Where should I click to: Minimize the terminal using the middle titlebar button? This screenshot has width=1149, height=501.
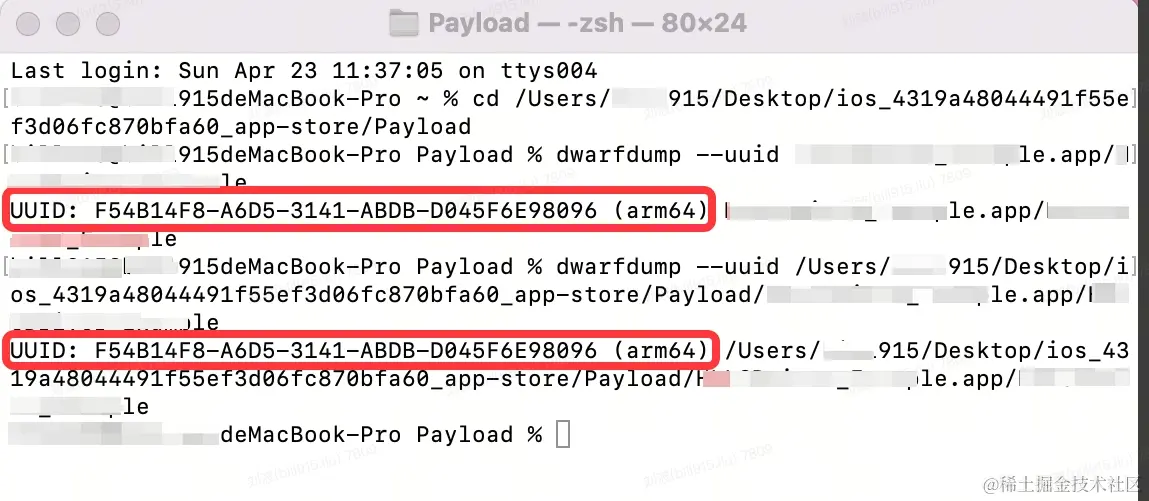click(x=68, y=24)
